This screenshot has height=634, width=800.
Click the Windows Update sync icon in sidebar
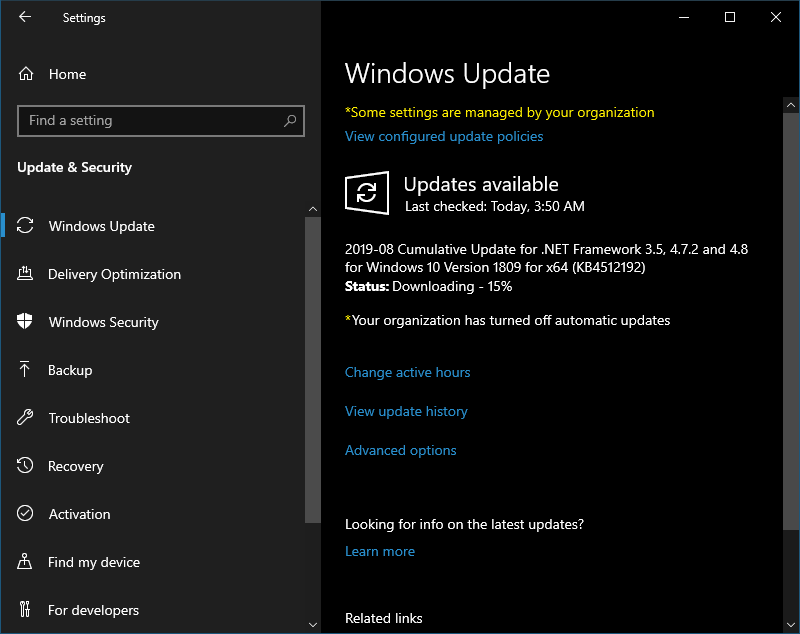[25, 226]
